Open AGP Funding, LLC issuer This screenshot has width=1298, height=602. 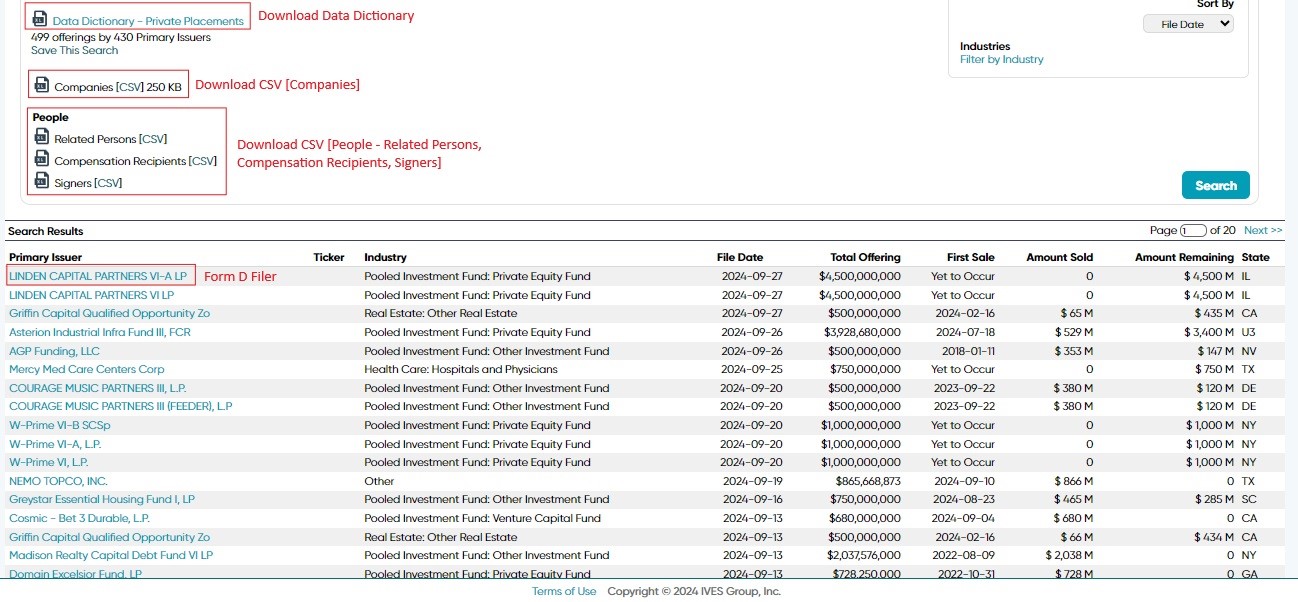[54, 351]
